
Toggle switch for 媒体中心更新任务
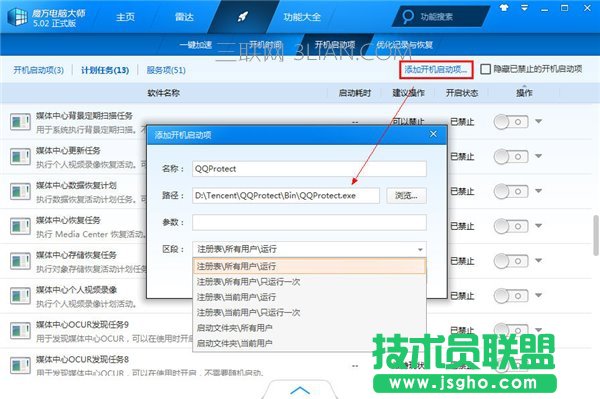point(511,156)
